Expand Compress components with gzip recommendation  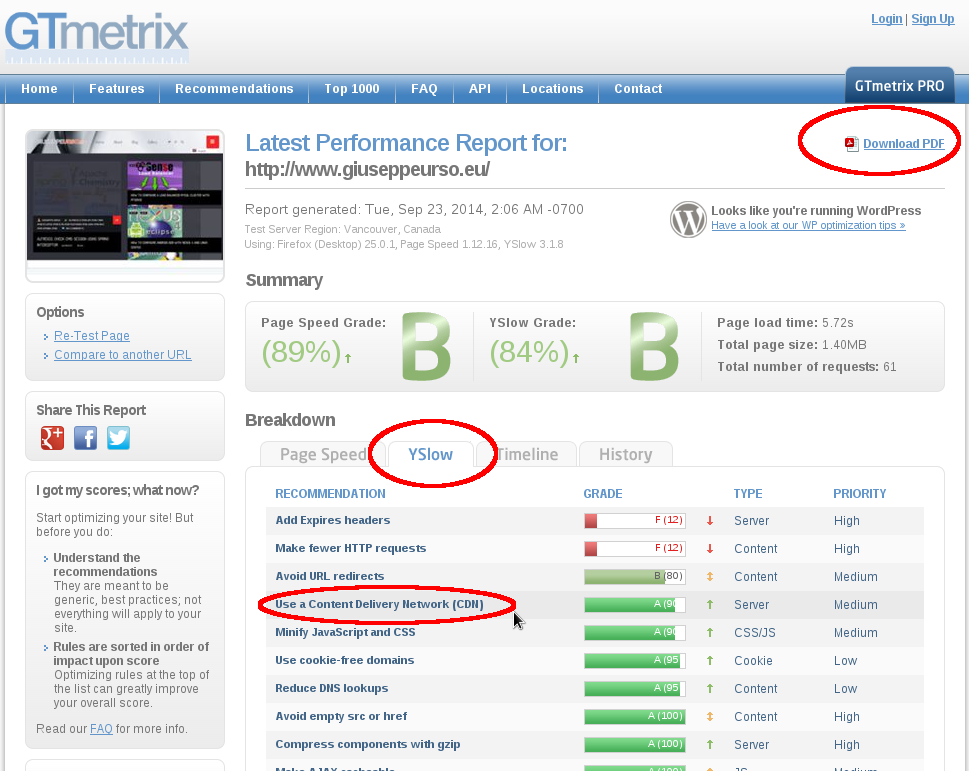pyautogui.click(x=368, y=744)
